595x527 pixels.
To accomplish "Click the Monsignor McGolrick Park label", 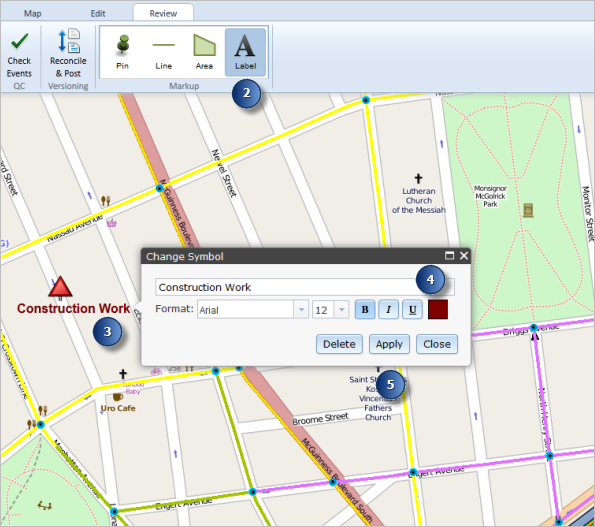I will point(490,196).
